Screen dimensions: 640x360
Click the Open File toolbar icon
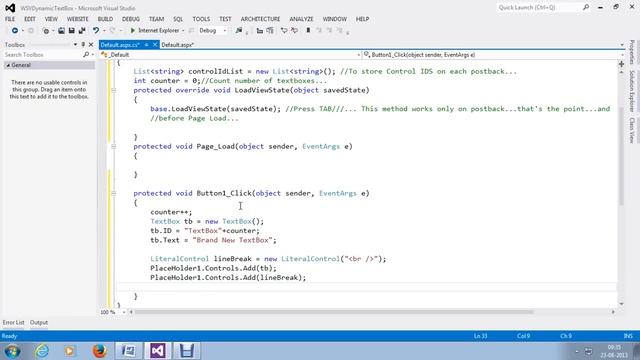pos(61,31)
